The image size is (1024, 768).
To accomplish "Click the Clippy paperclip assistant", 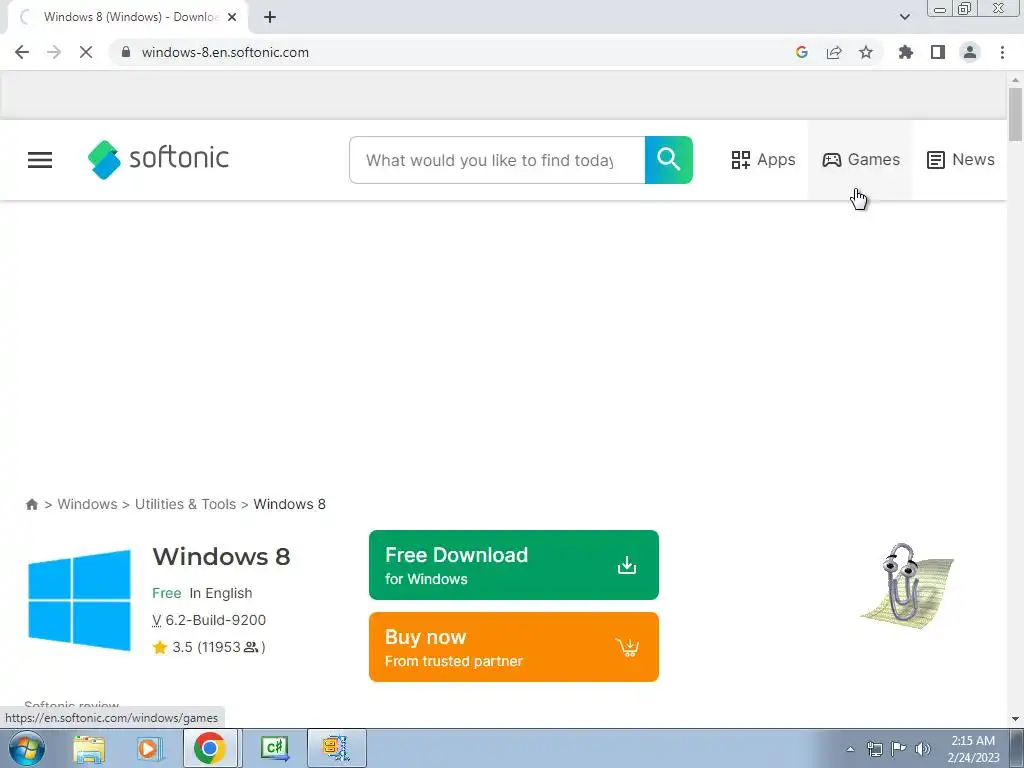I will pyautogui.click(x=906, y=586).
